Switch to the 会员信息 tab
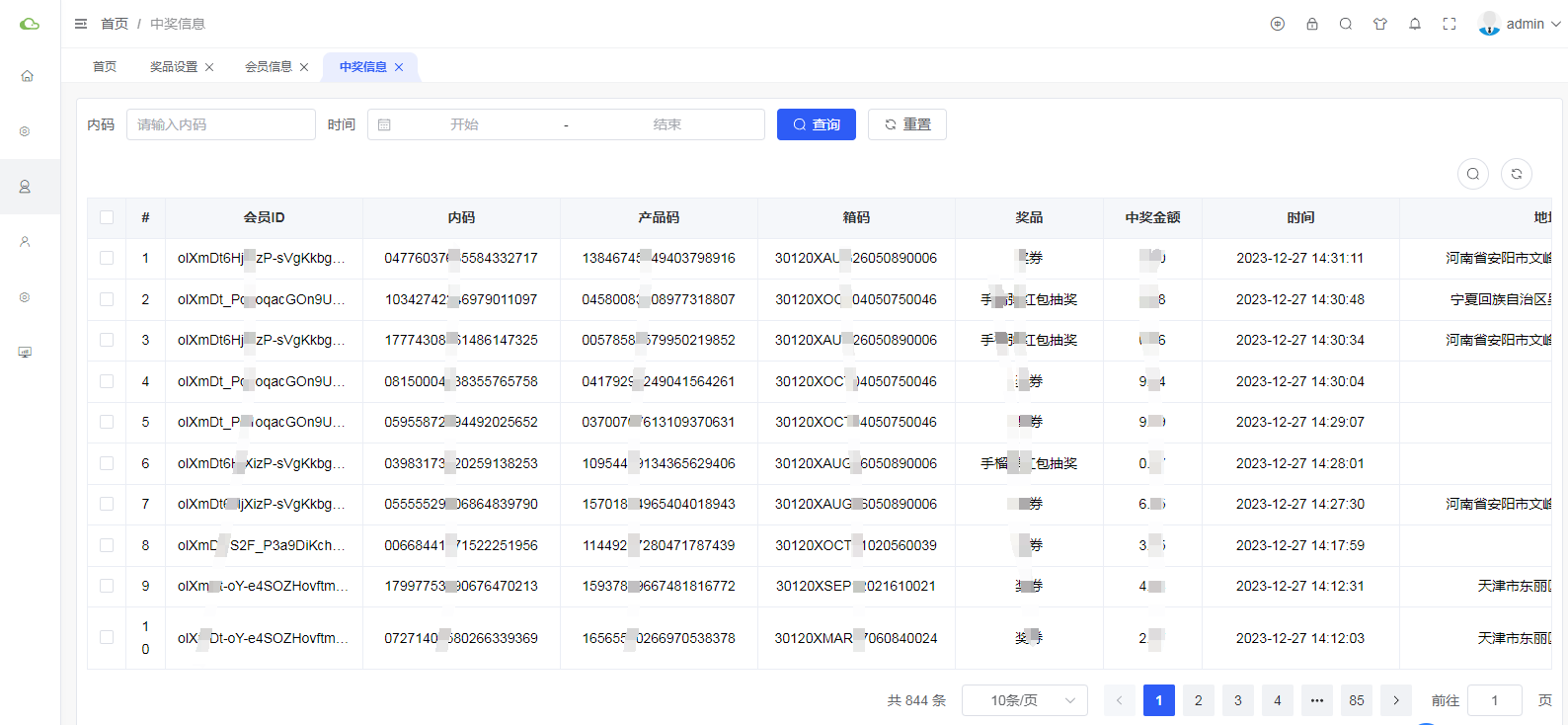The image size is (1568, 725). [x=269, y=67]
